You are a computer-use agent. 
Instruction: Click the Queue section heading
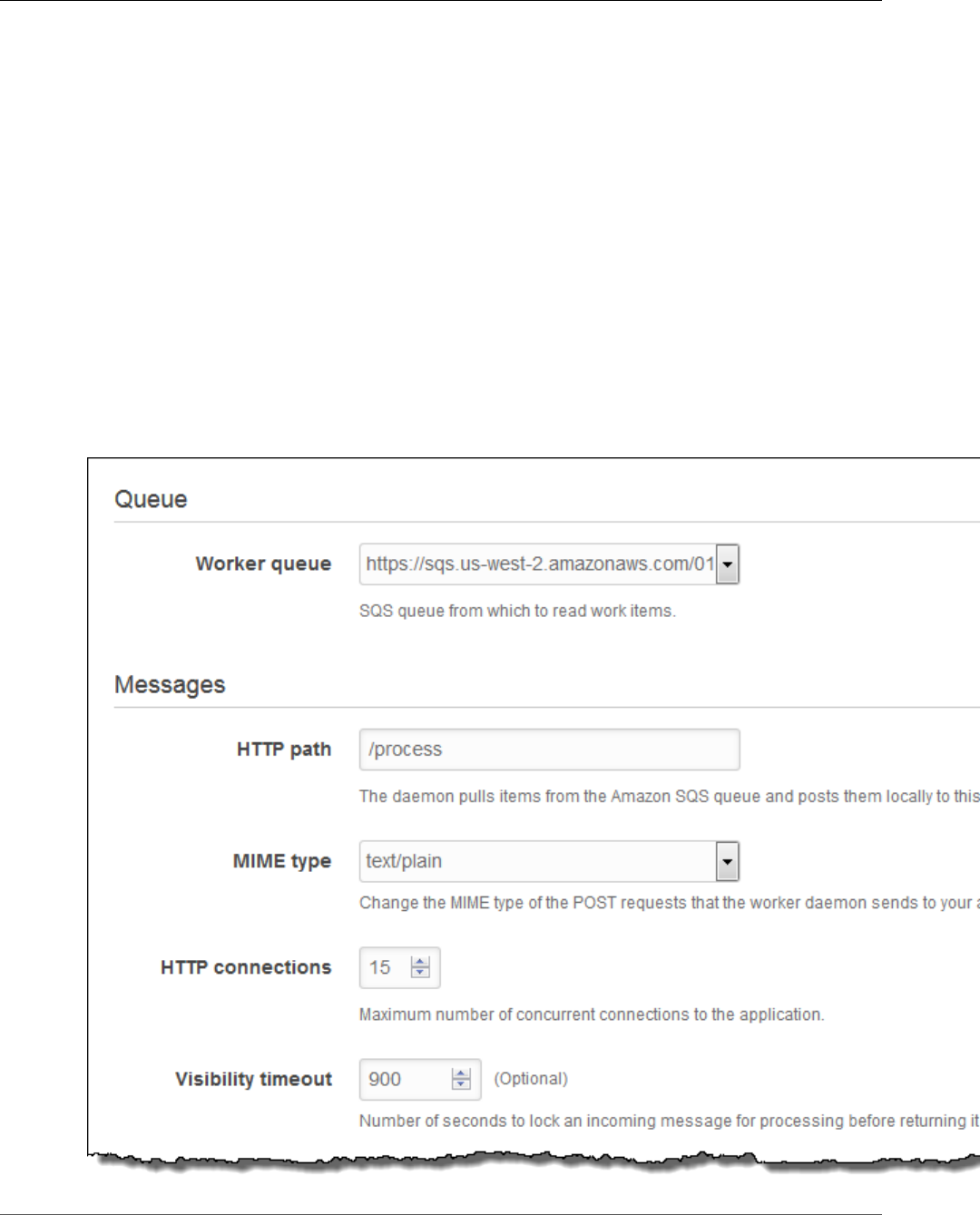click(x=151, y=499)
